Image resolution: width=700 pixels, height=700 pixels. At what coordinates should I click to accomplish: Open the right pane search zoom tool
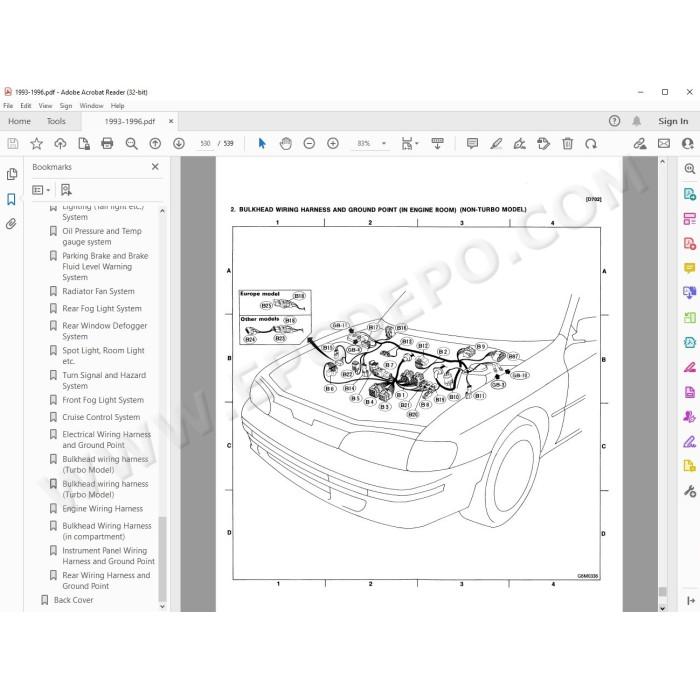point(690,169)
